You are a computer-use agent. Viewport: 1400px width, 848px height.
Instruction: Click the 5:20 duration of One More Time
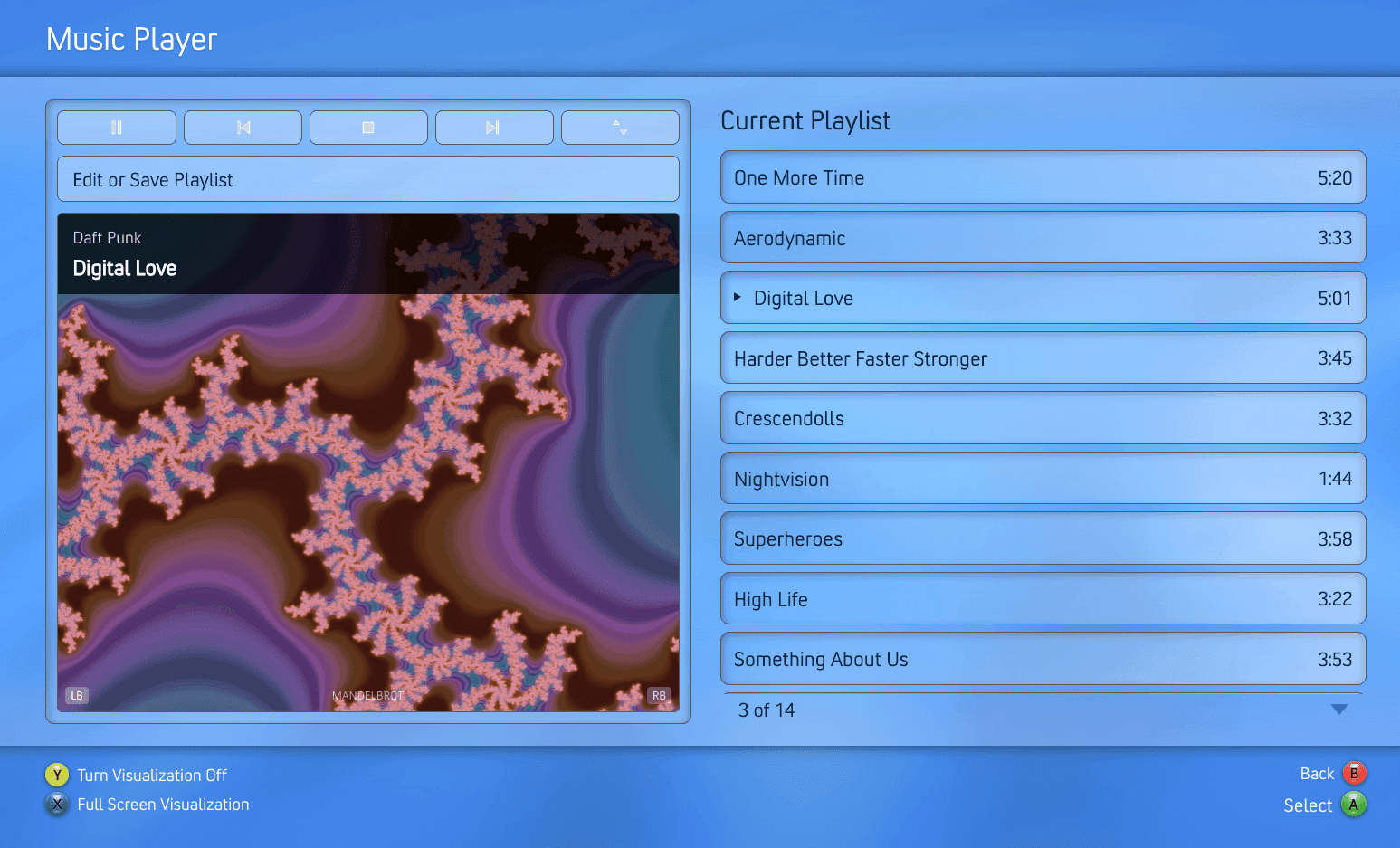tap(1335, 178)
